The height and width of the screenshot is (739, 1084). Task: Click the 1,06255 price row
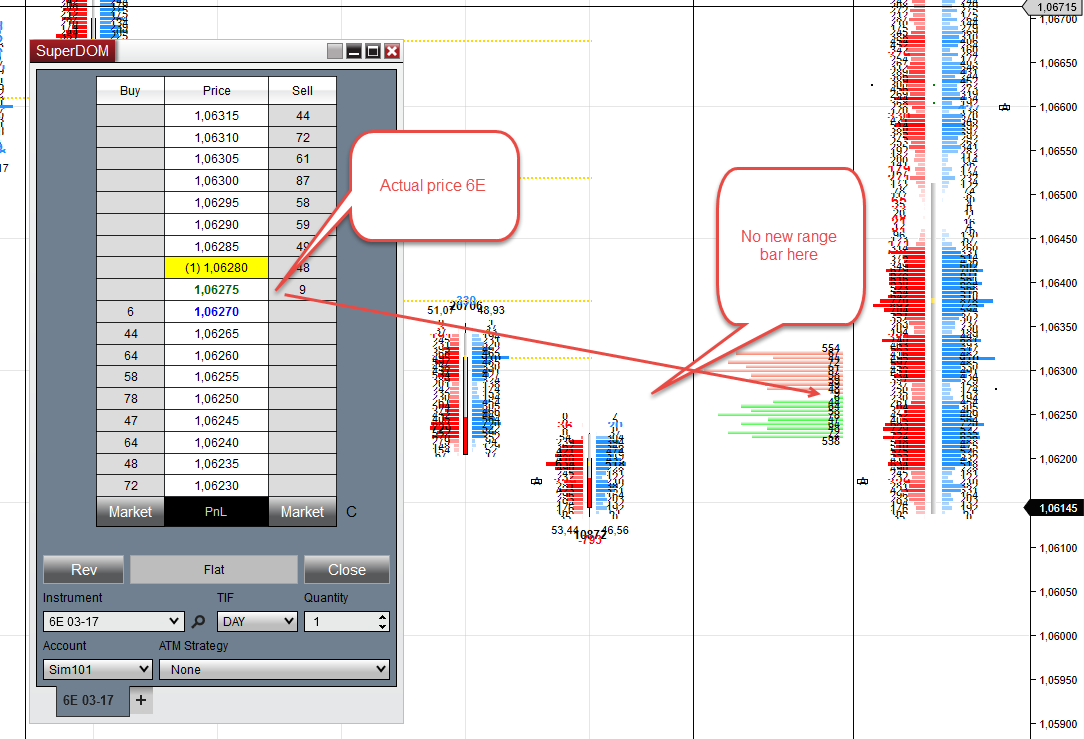point(216,377)
